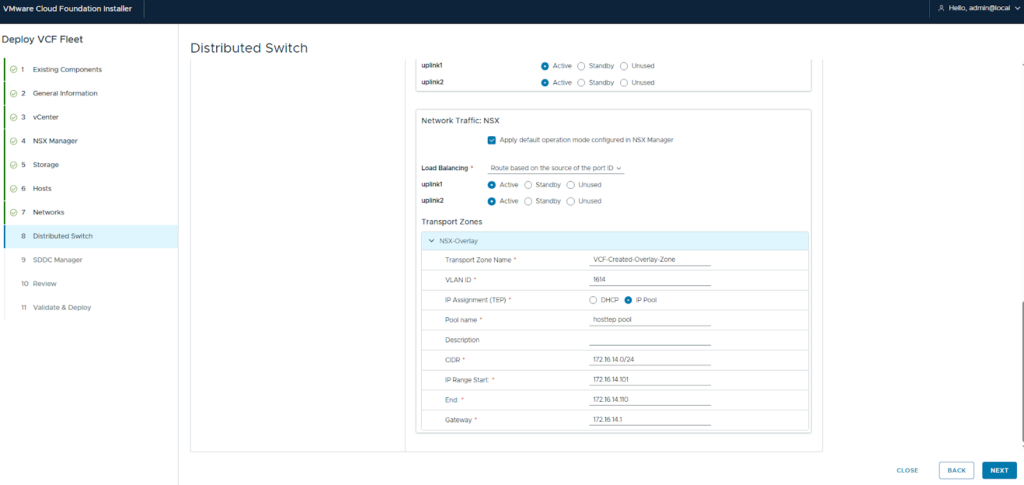Set NSX uplink2 to Unused
The width and height of the screenshot is (1024, 485).
pos(571,201)
